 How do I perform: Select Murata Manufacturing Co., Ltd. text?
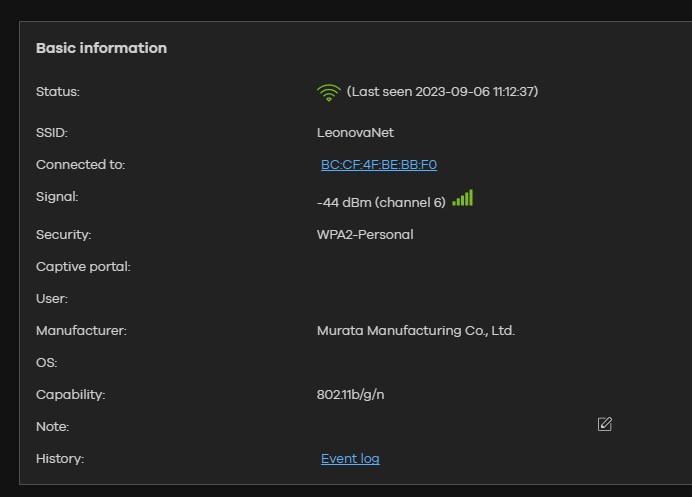415,331
